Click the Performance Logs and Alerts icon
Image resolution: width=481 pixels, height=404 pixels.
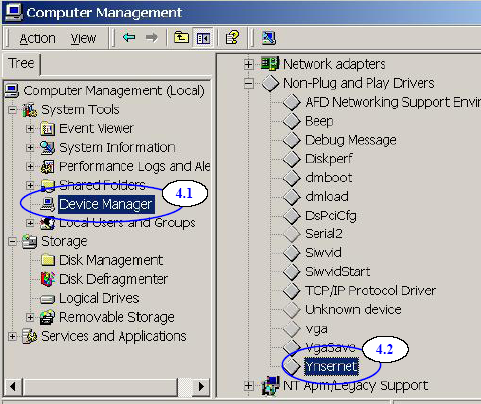(x=47, y=166)
